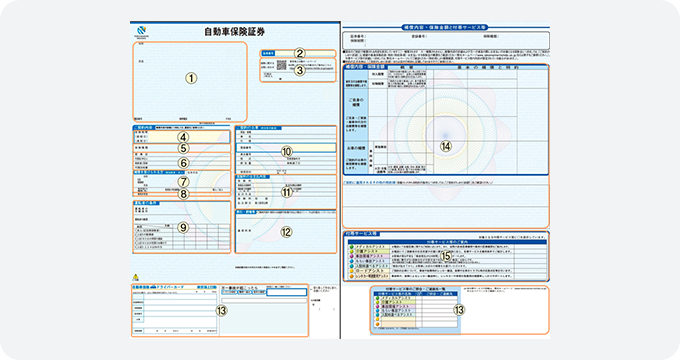Click the QR code near the top right
This screenshot has height=360, width=680.
click(281, 65)
